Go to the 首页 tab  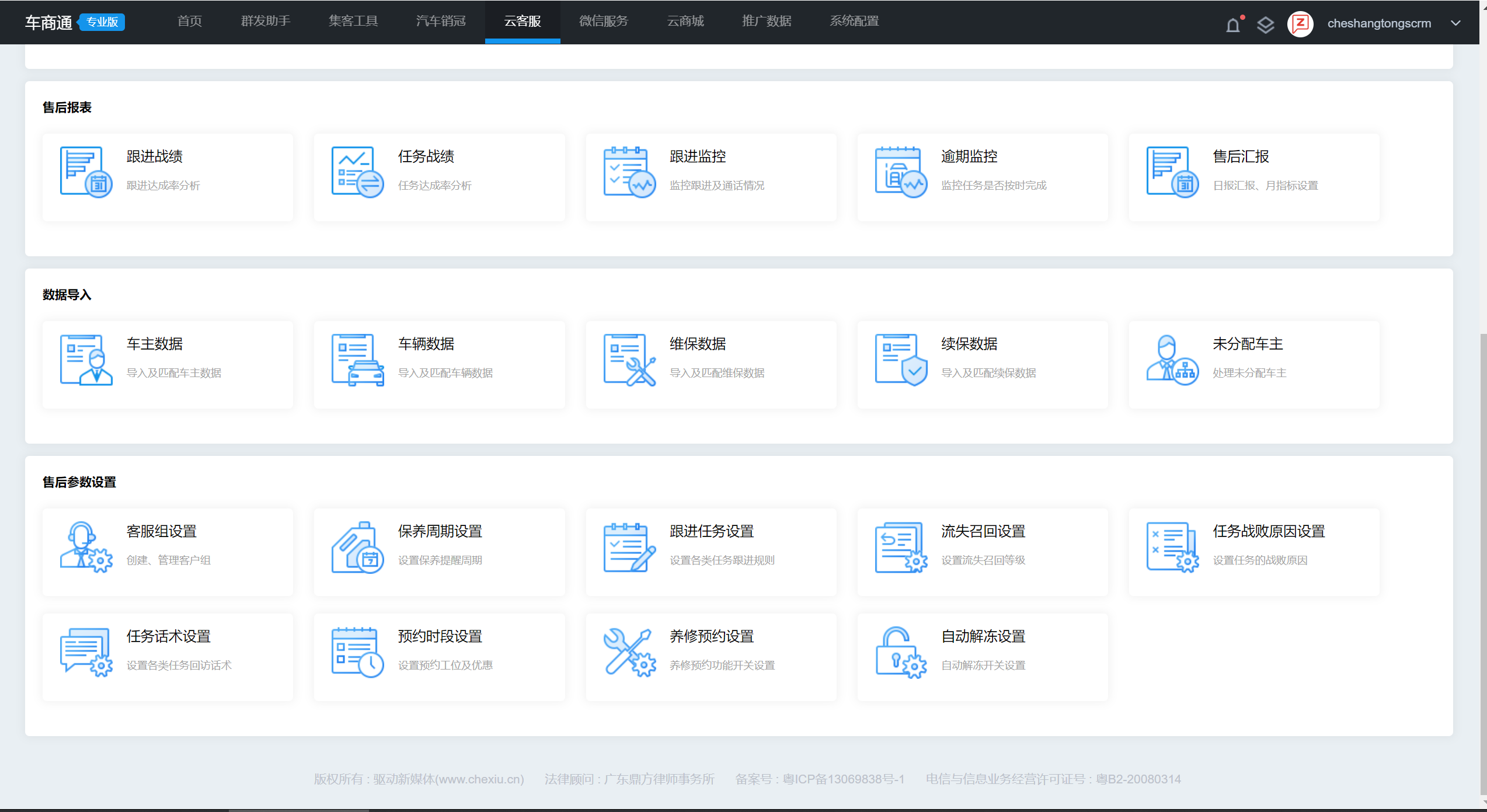point(190,22)
